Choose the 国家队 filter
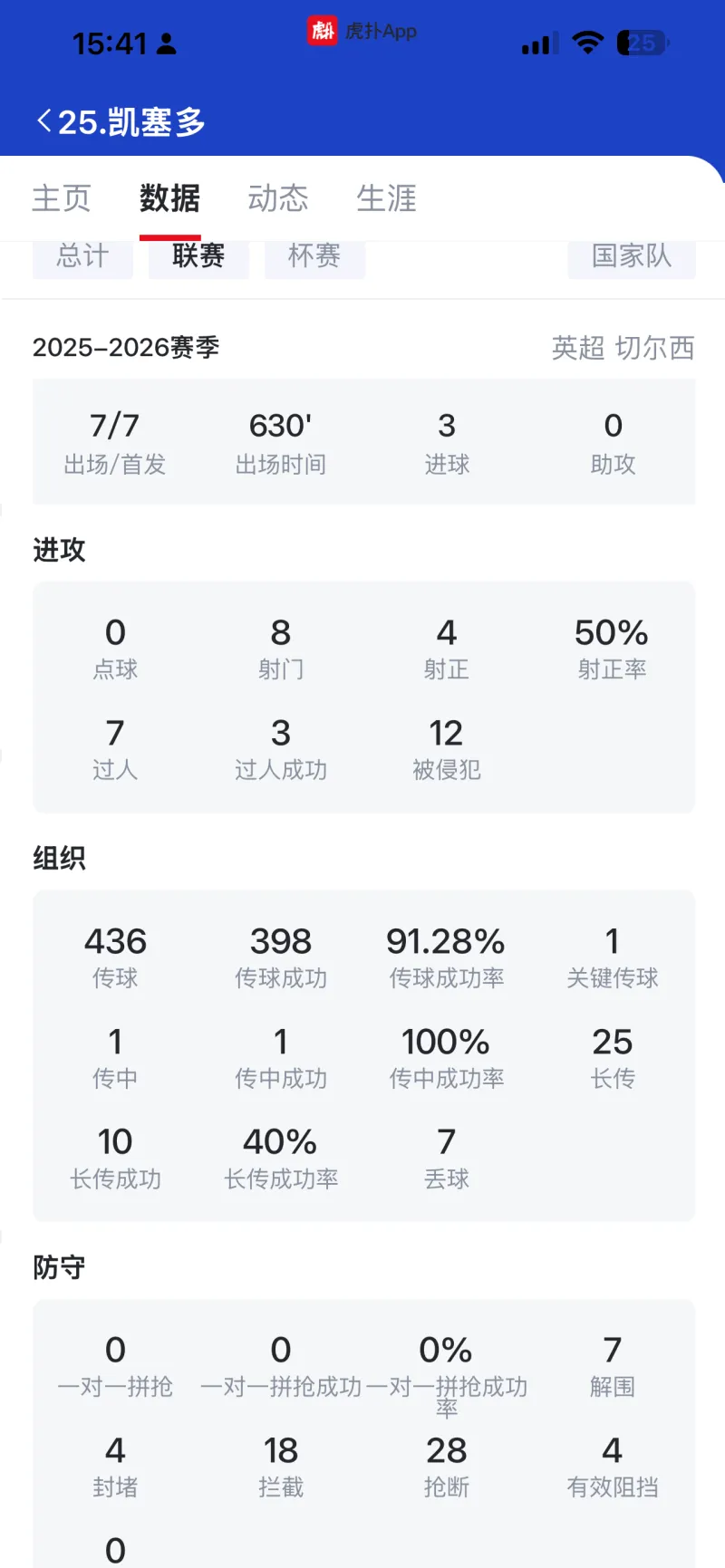 tap(632, 257)
